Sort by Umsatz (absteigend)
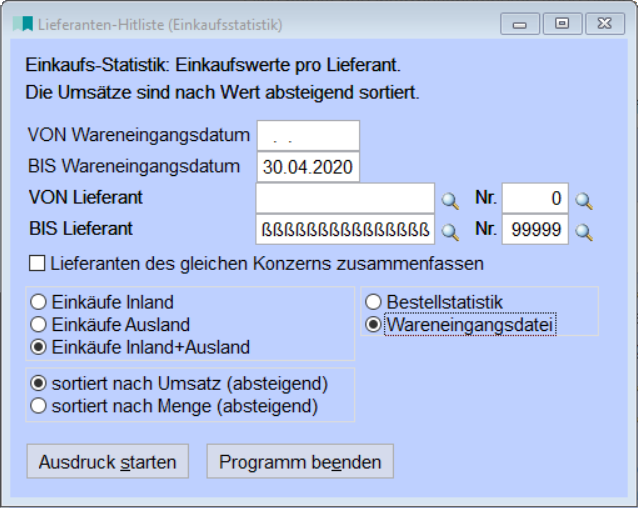Viewport: 638px width, 508px height. tap(39, 383)
